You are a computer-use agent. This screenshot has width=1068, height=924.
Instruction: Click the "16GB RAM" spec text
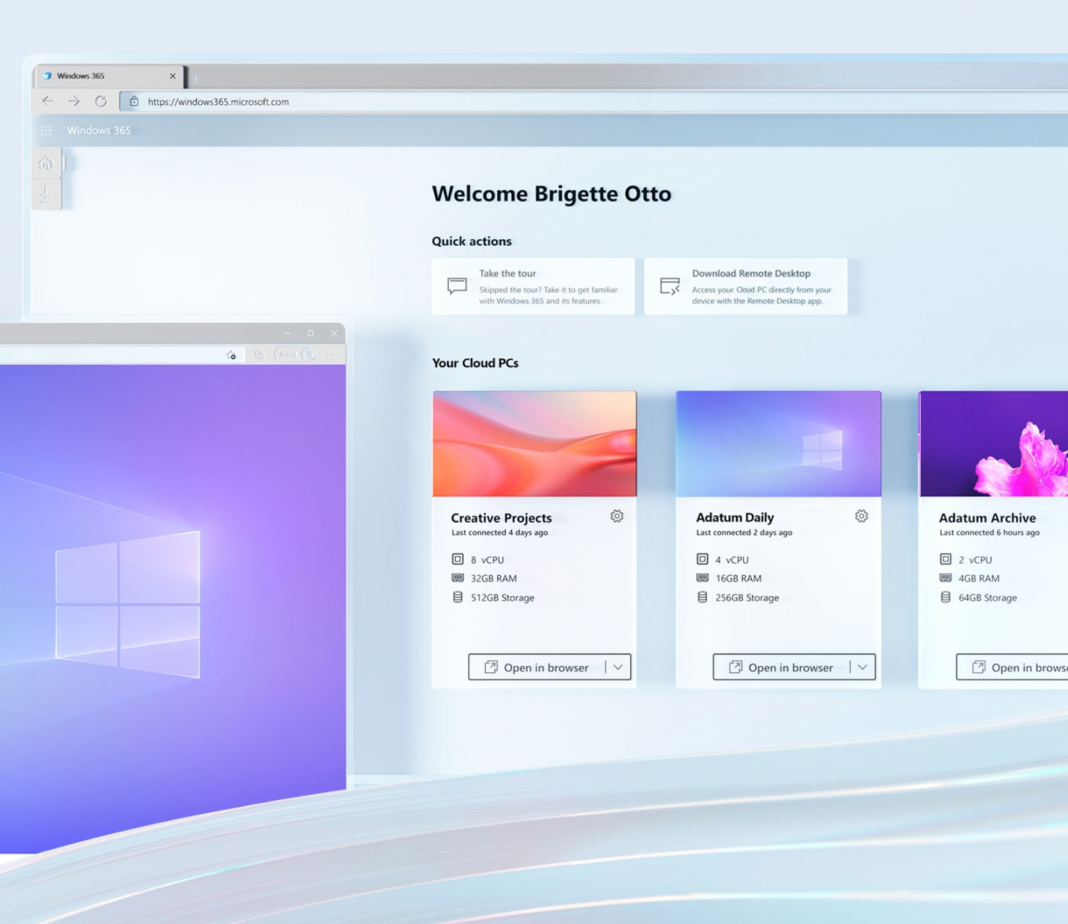(738, 578)
